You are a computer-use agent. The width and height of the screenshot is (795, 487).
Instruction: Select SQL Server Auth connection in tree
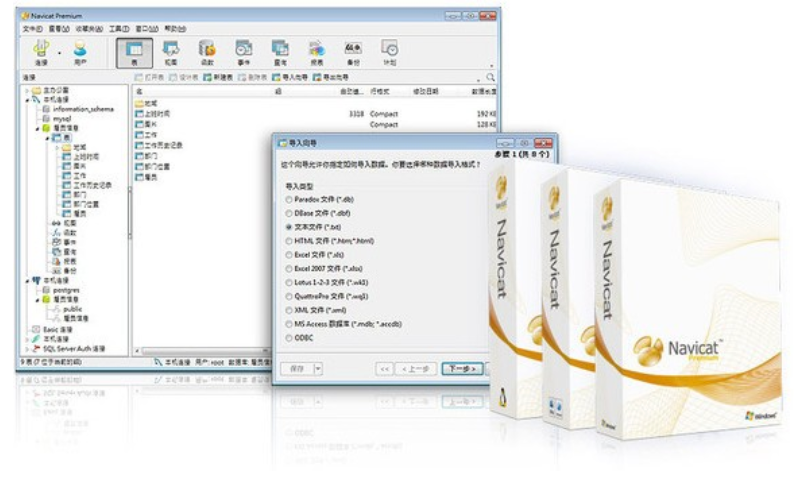(68, 349)
